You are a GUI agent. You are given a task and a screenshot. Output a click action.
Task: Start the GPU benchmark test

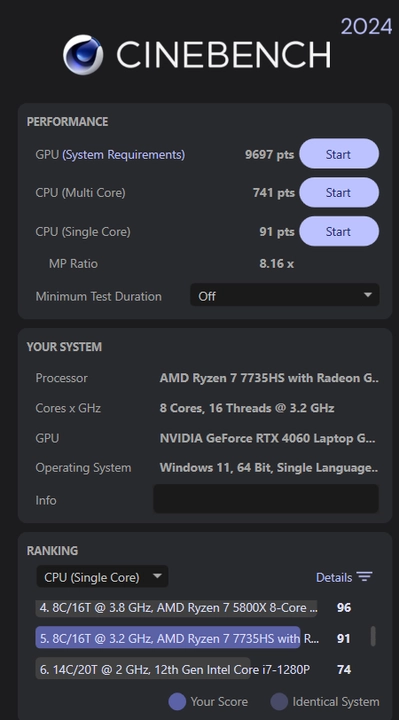(x=339, y=154)
